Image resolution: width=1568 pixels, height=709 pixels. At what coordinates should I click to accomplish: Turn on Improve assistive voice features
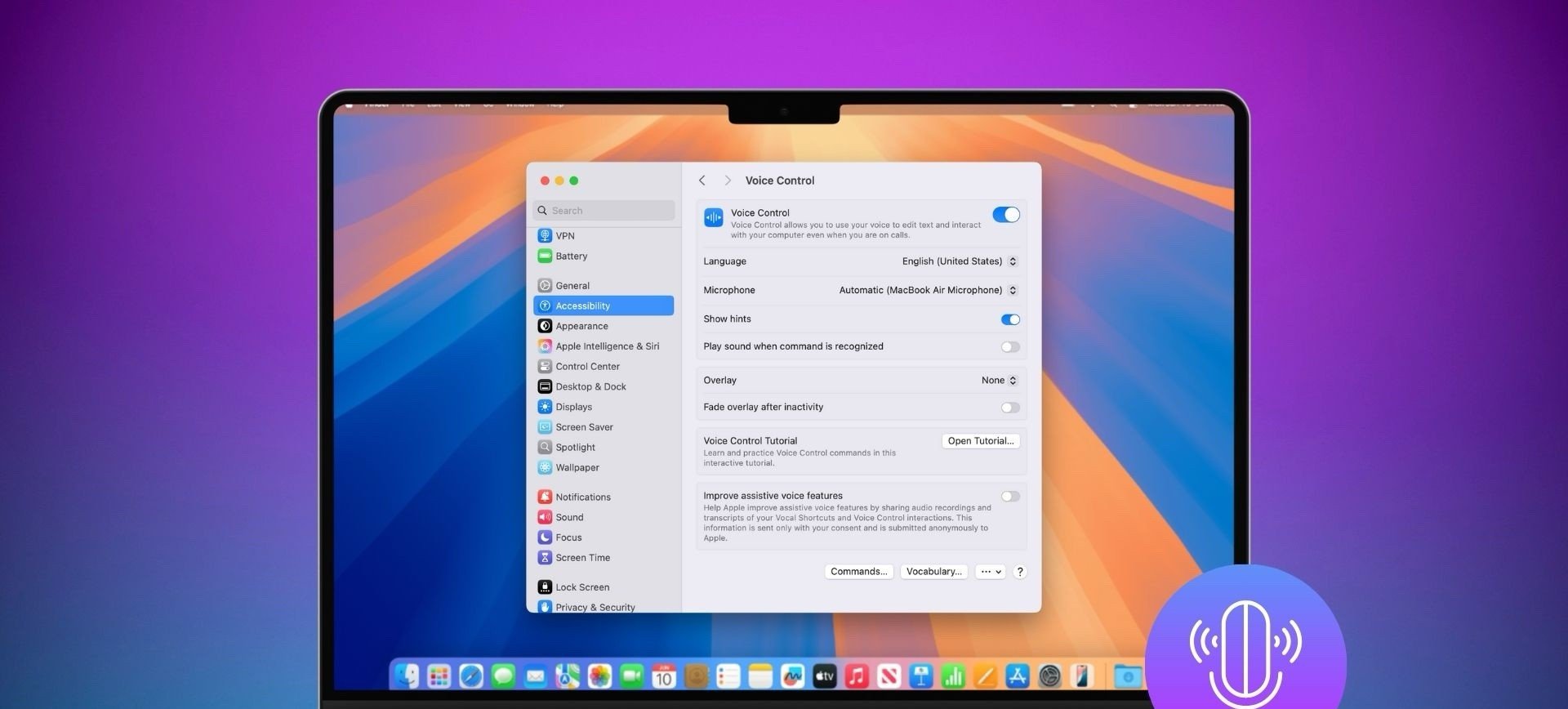(x=1010, y=497)
